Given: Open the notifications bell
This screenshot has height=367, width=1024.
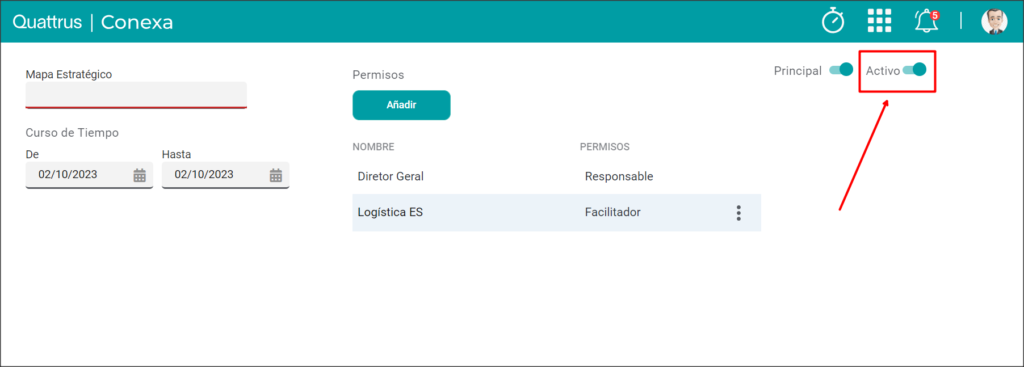Looking at the screenshot, I should point(926,21).
